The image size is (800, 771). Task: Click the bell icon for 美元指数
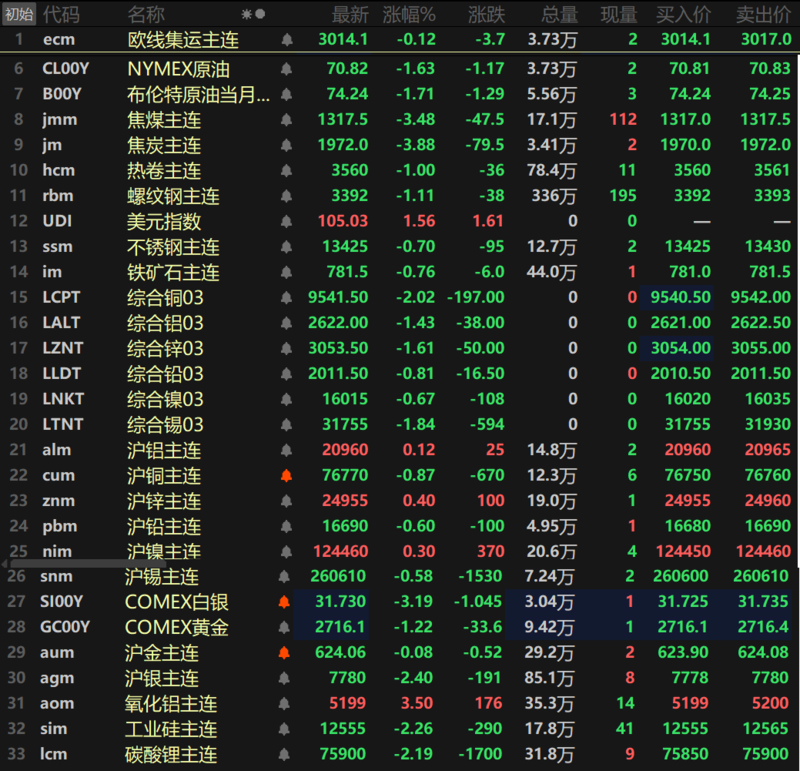[286, 221]
